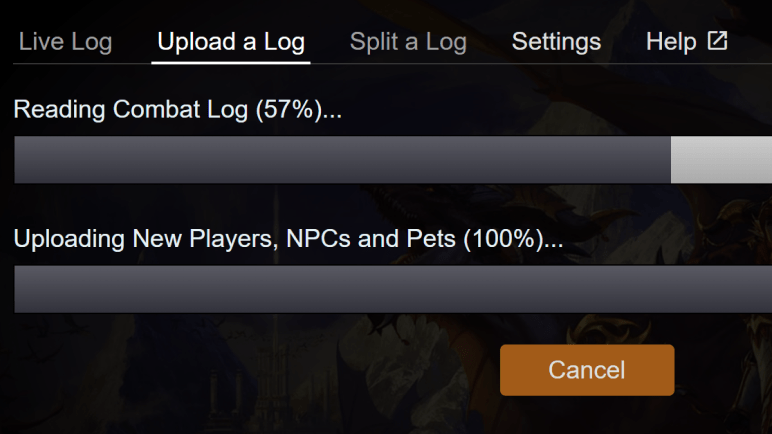Click the dark filled part of the reading bar
This screenshot has height=434, width=772.
click(340, 160)
